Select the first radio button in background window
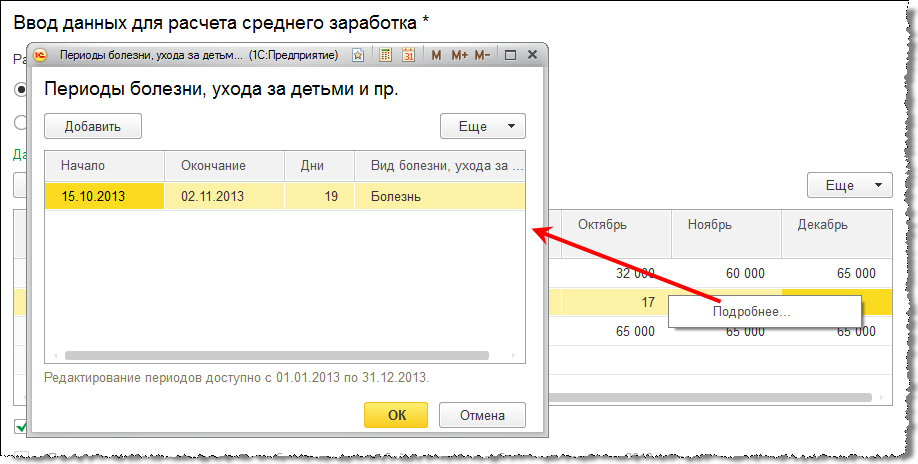This screenshot has width=918, height=464. point(21,90)
